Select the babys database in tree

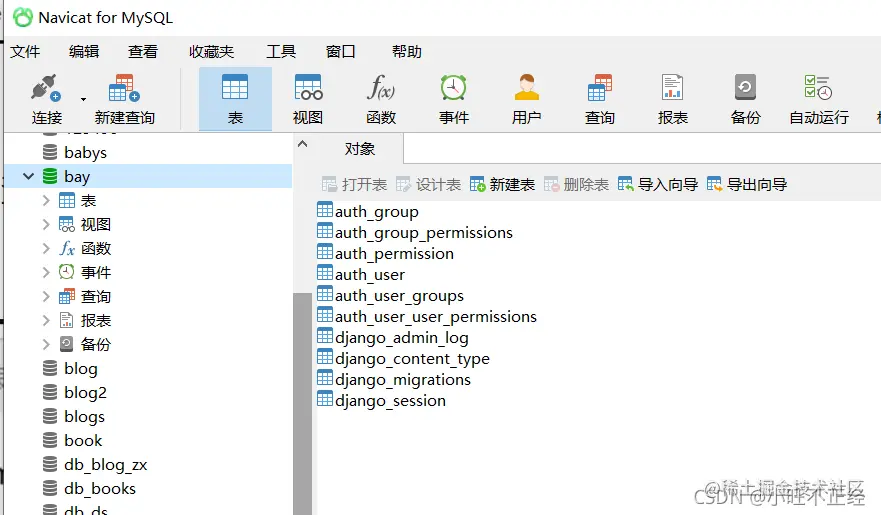point(85,152)
